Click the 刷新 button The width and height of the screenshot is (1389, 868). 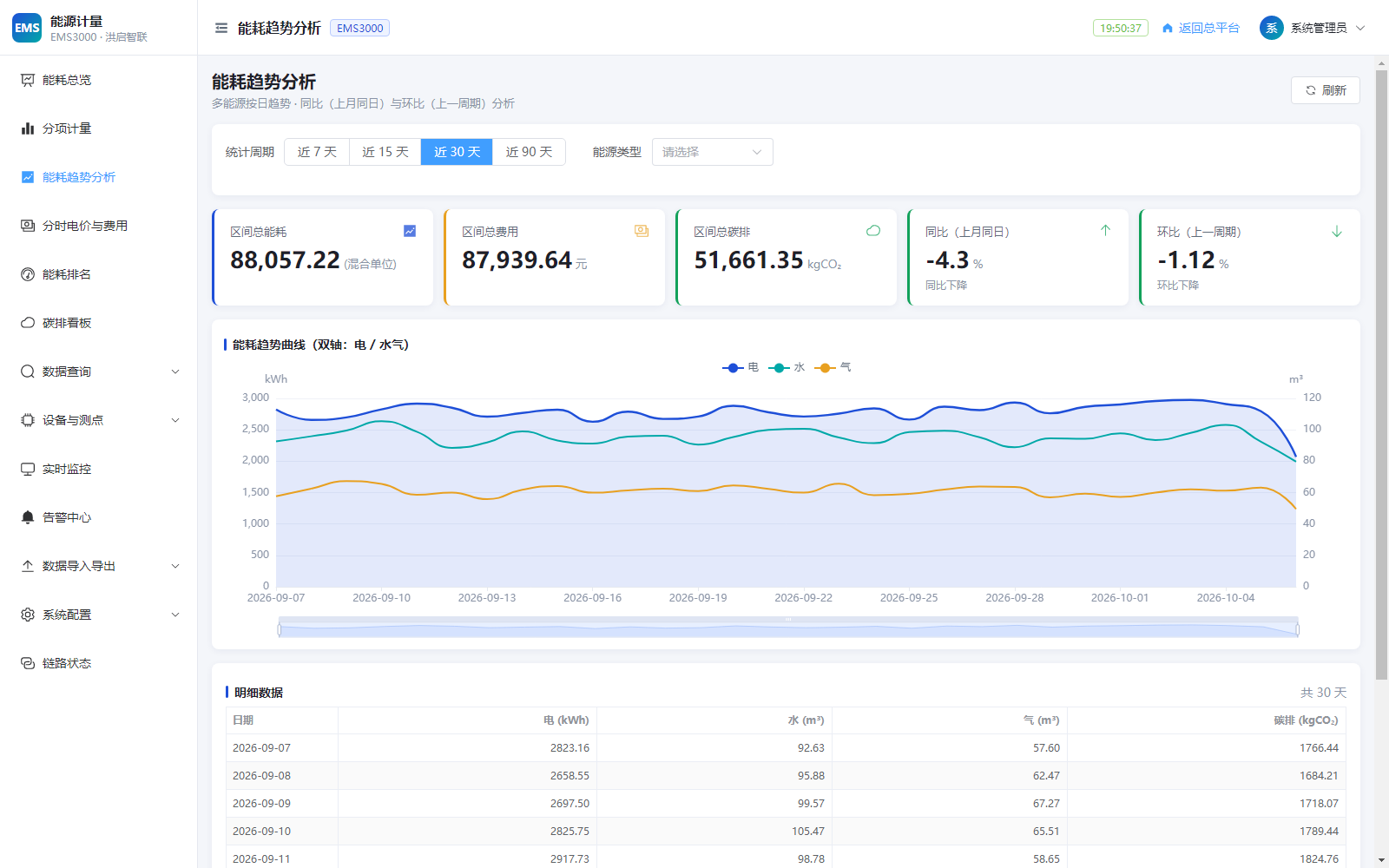(x=1325, y=90)
